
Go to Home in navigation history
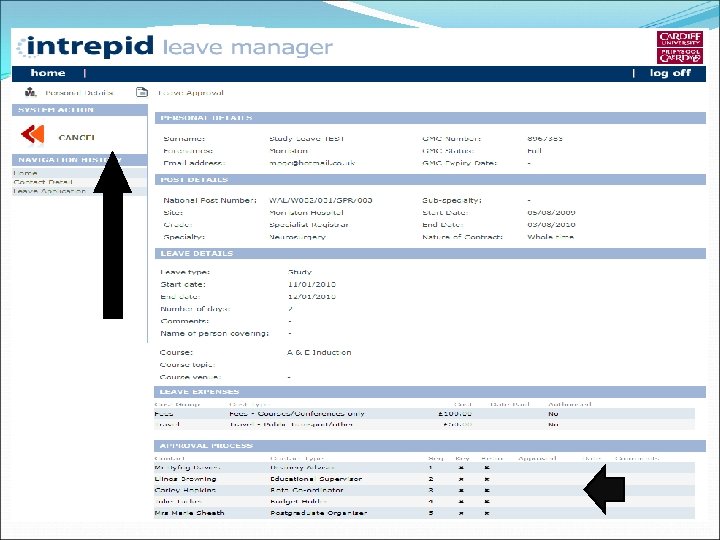[26, 173]
